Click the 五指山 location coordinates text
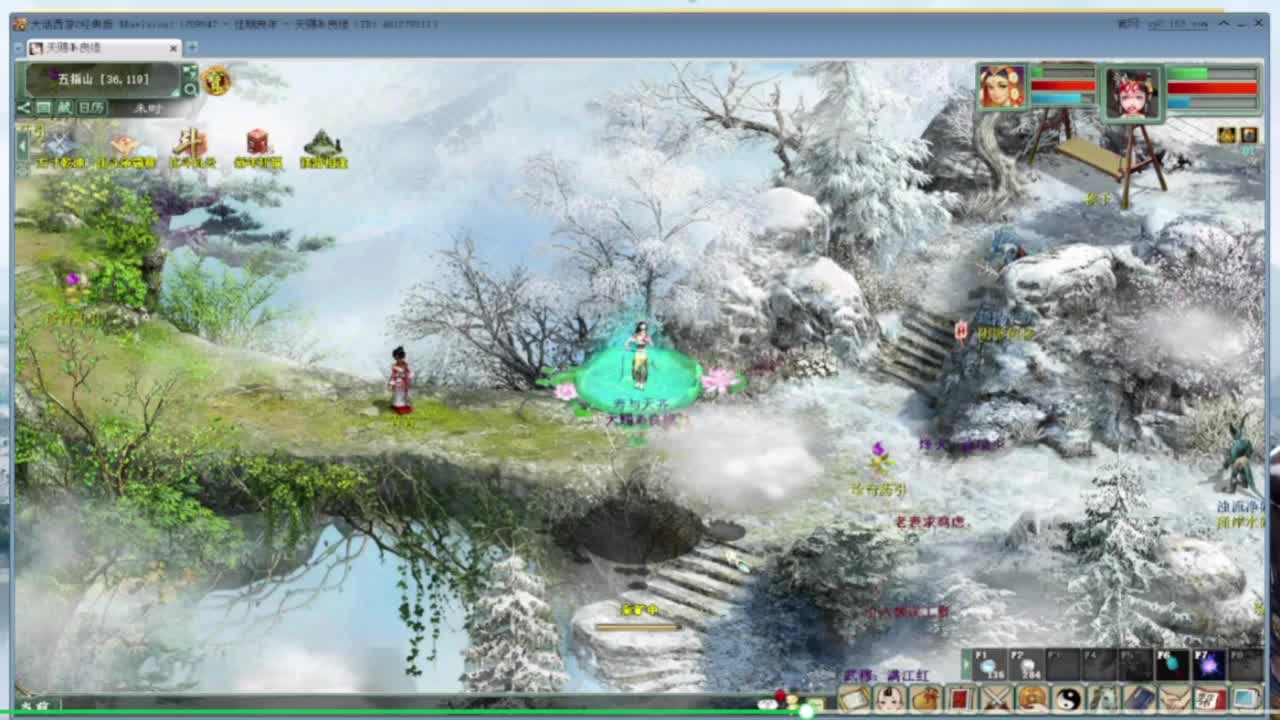 coord(103,78)
